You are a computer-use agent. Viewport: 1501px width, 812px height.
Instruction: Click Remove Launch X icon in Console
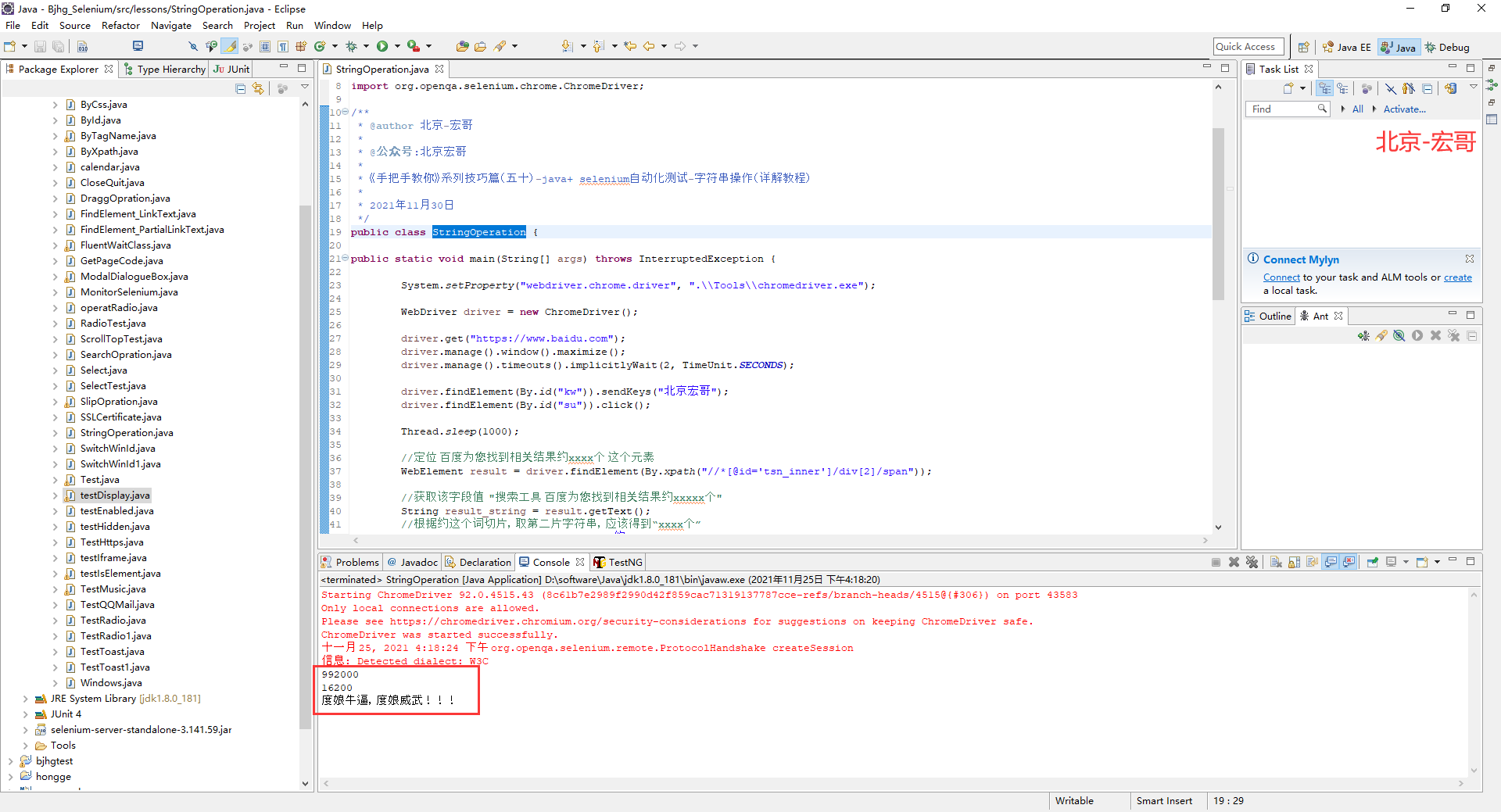click(x=1234, y=562)
